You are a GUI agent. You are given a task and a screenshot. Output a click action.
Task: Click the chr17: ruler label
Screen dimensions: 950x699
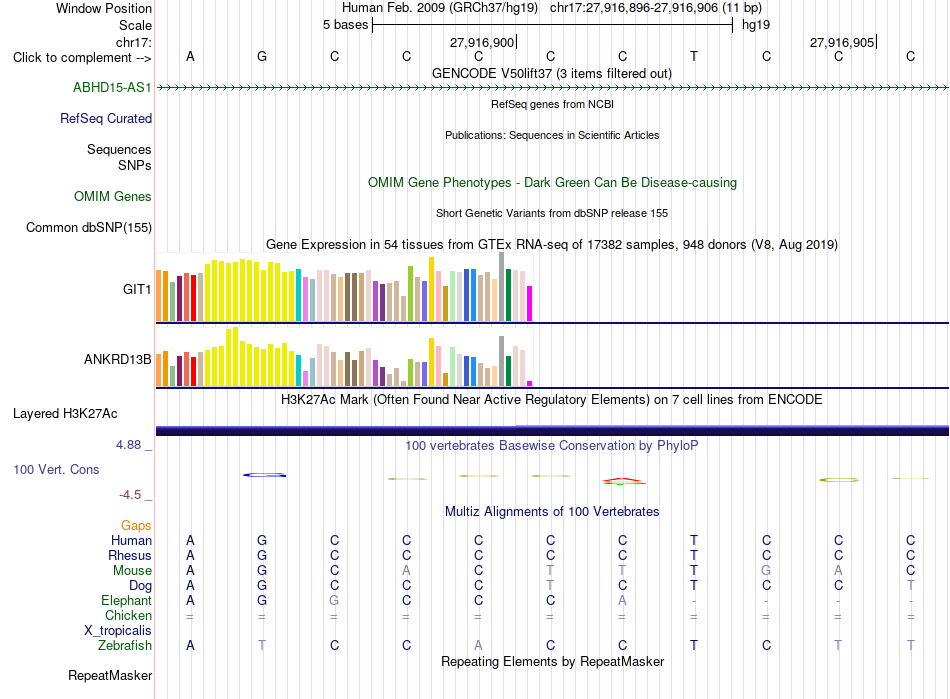pyautogui.click(x=134, y=42)
